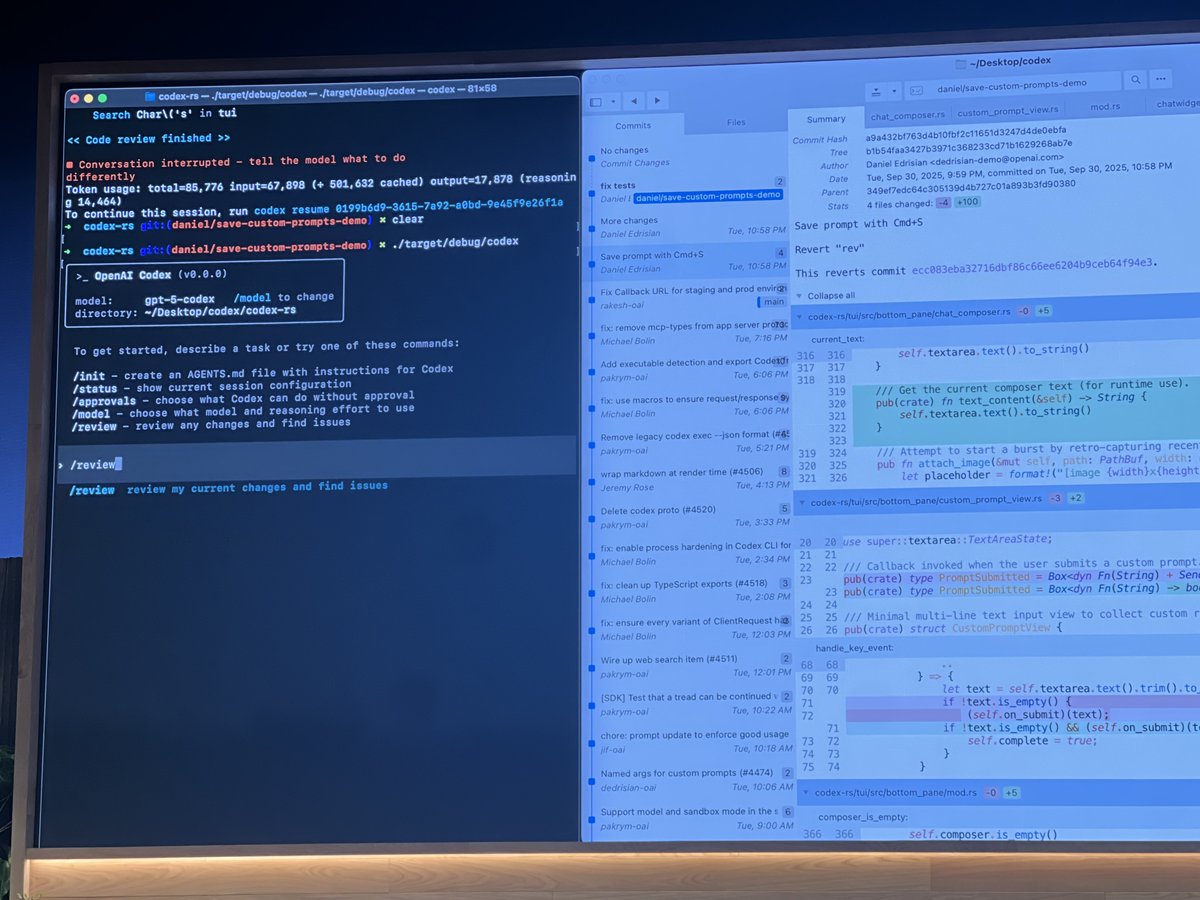1200x900 pixels.
Task: Click the /review prompt input in terminal
Action: pos(318,462)
